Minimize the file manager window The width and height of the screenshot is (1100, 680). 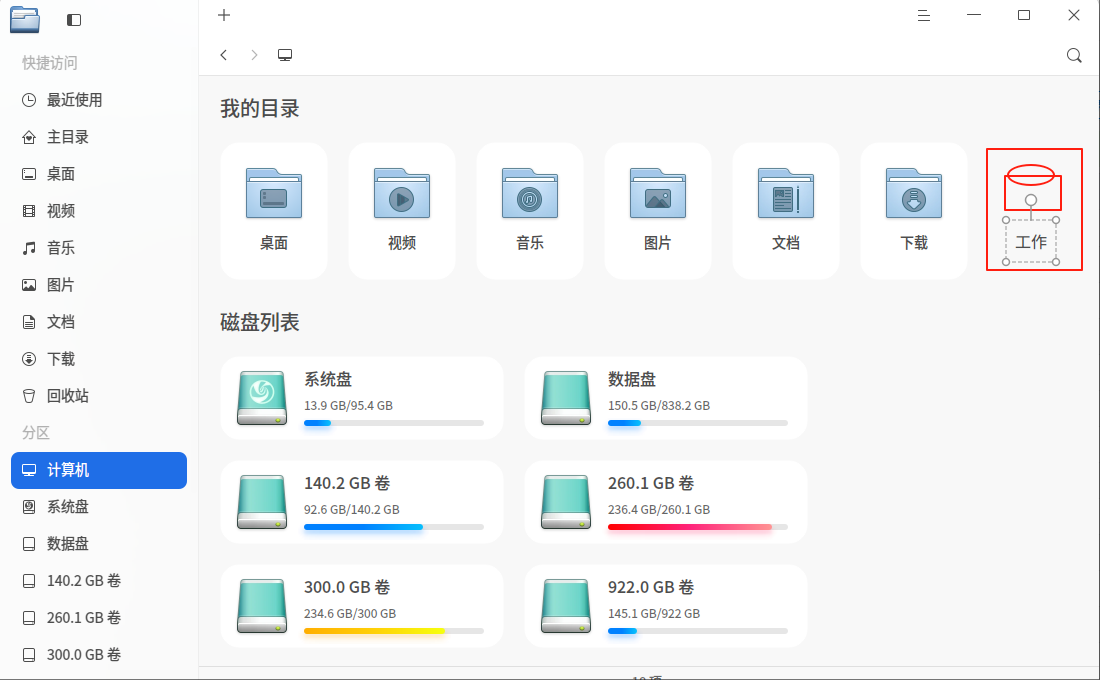pyautogui.click(x=974, y=15)
